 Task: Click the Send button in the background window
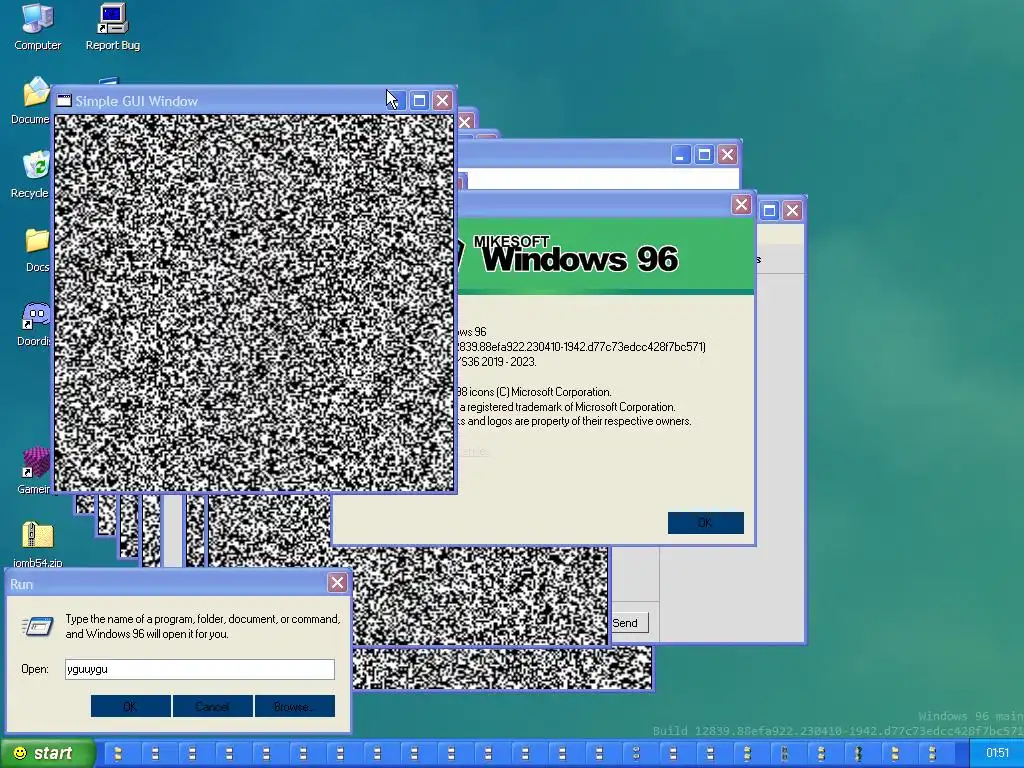(626, 622)
